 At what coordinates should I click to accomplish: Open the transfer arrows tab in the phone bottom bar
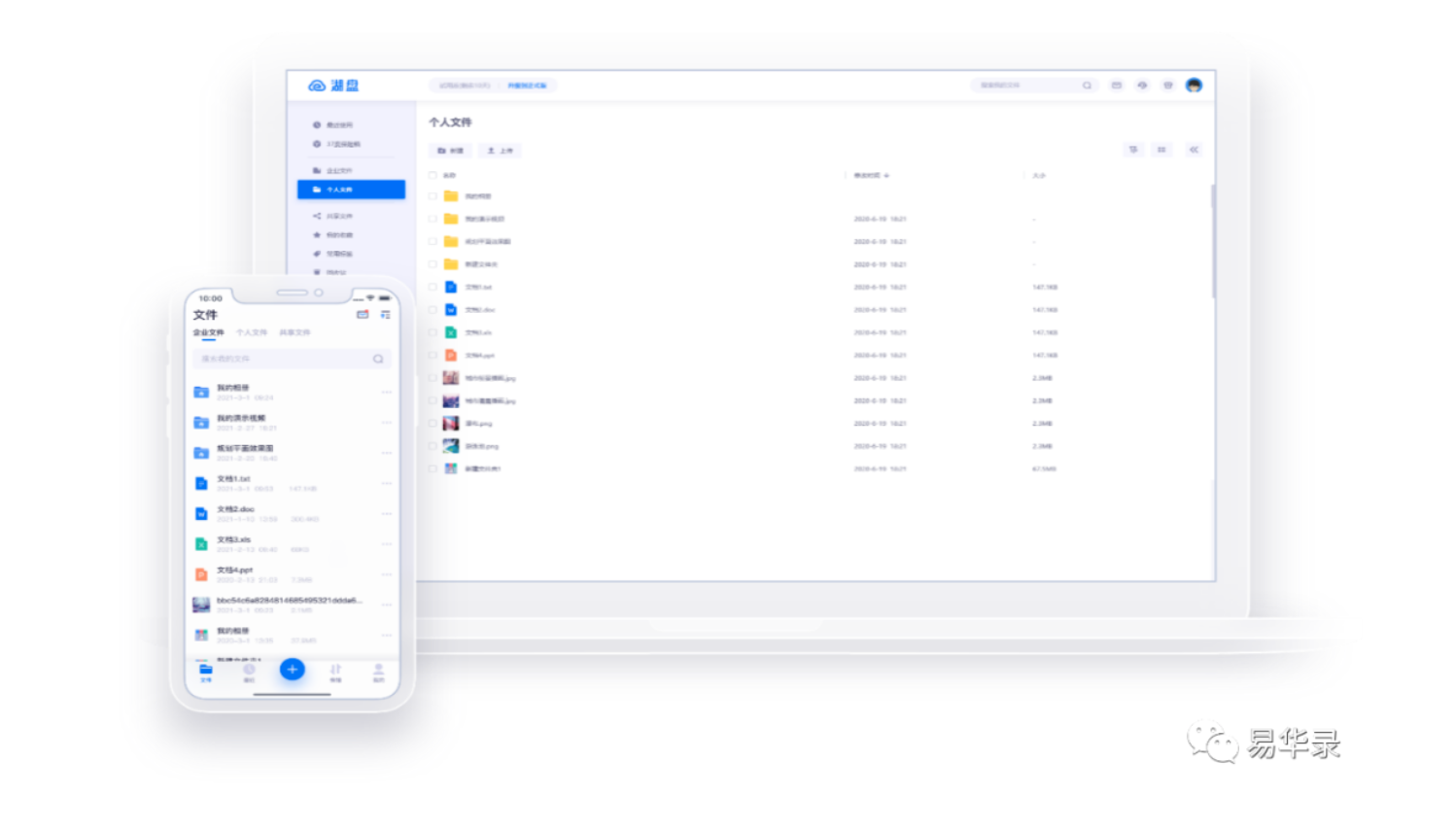coord(335,672)
